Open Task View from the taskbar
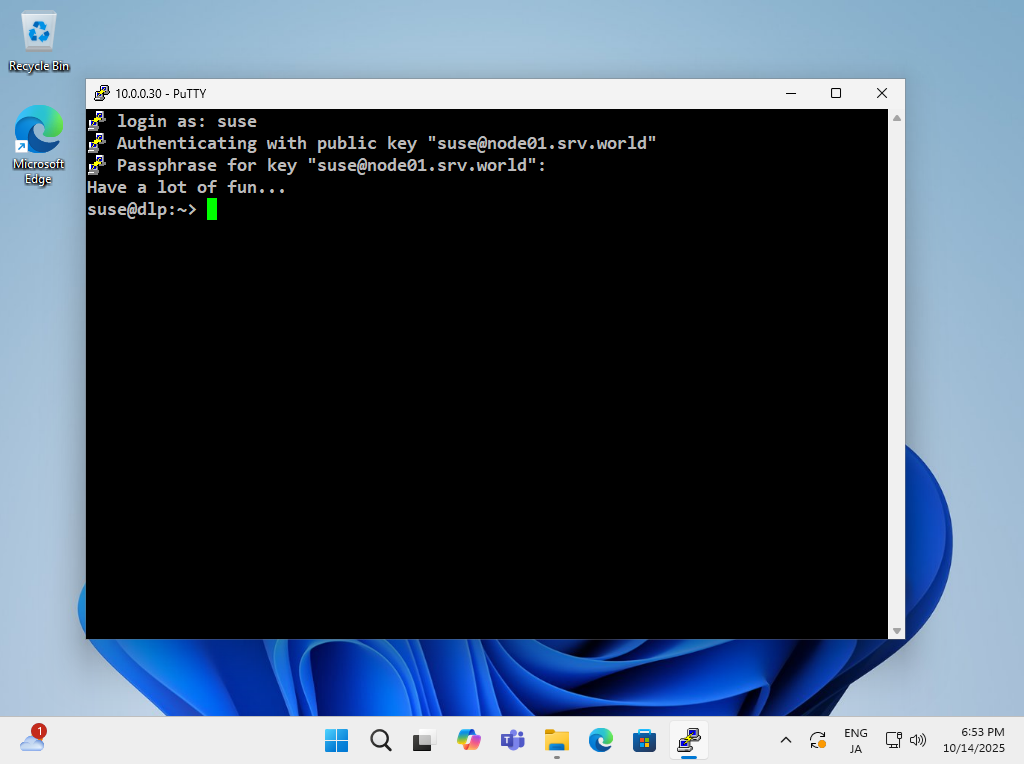The image size is (1024, 764). (424, 740)
